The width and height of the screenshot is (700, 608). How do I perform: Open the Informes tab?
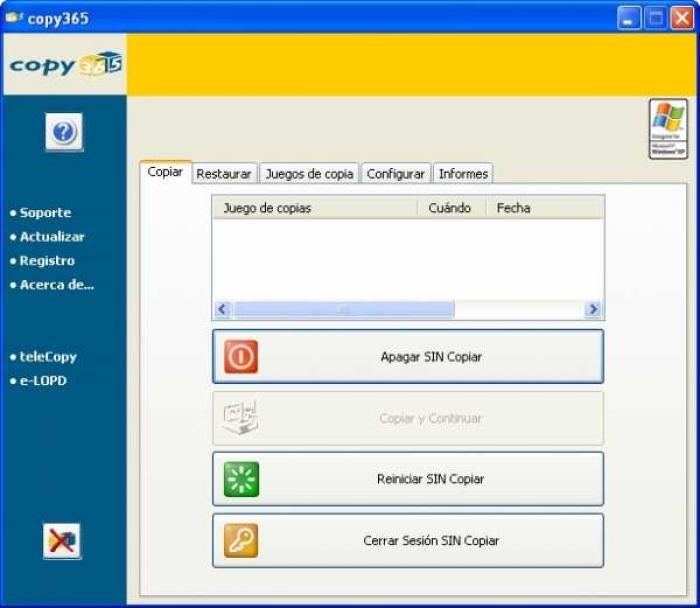click(x=463, y=174)
